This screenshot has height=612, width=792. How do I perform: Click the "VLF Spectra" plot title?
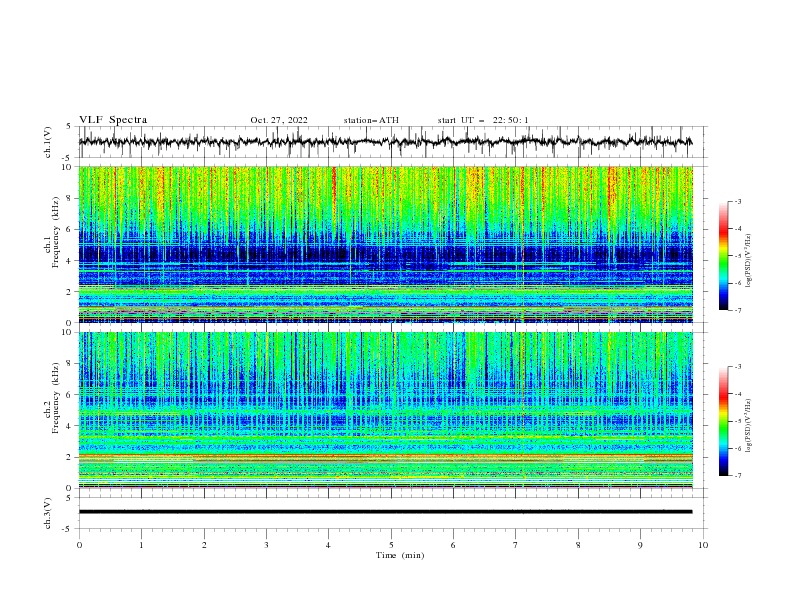tap(113, 120)
